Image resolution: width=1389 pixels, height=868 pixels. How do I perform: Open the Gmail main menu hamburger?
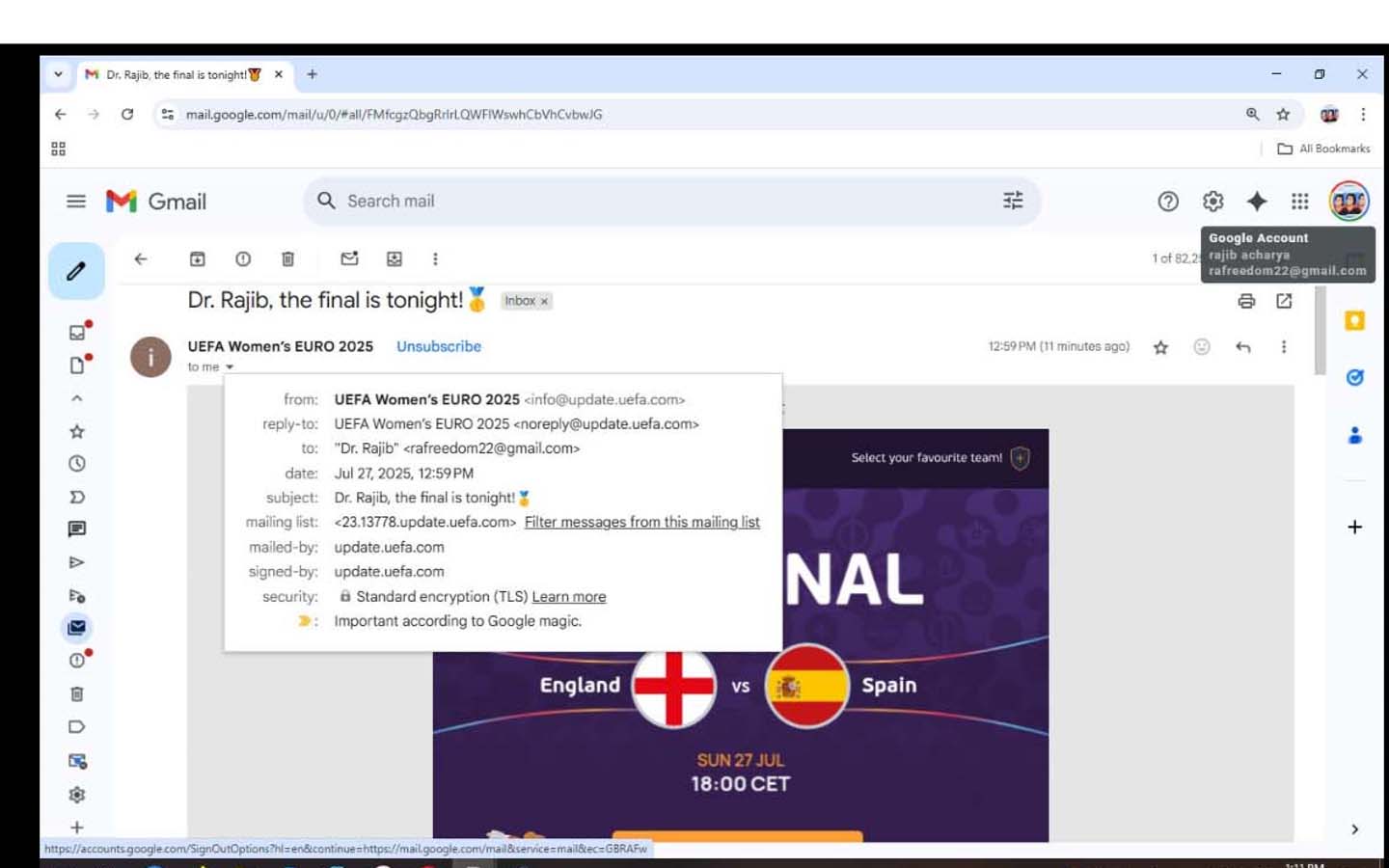[76, 201]
